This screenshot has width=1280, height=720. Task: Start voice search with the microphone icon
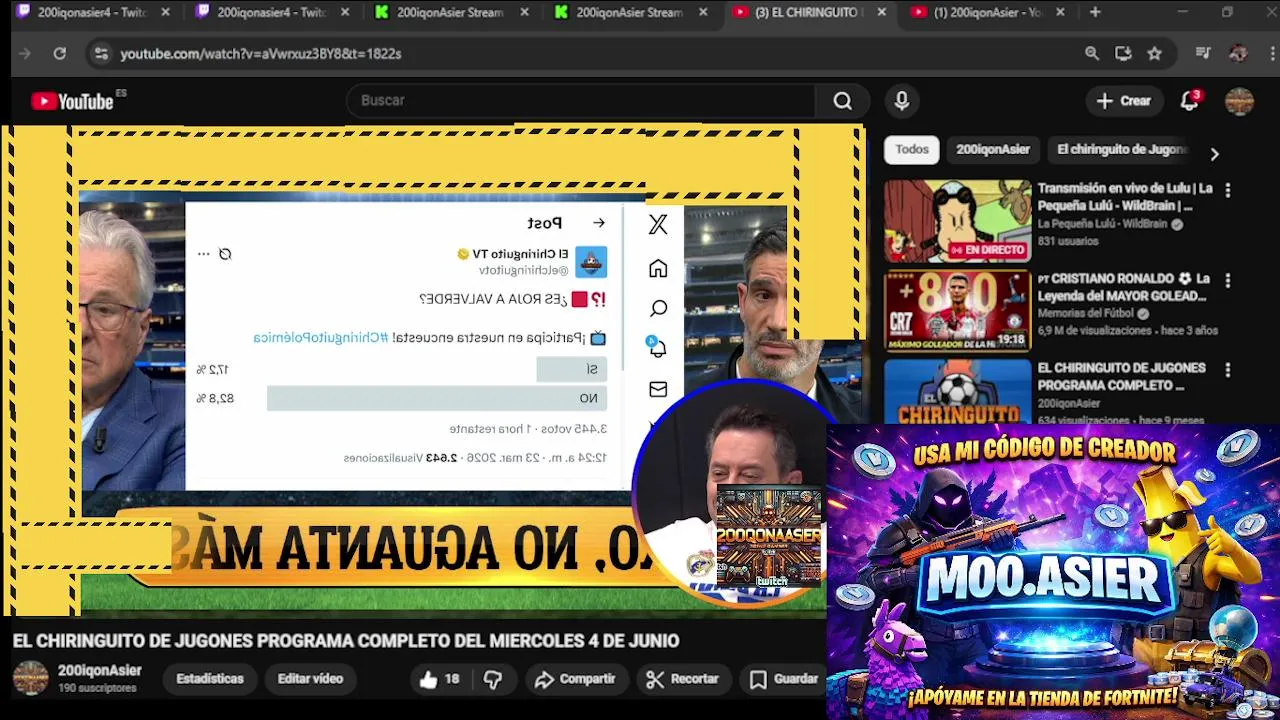pyautogui.click(x=902, y=100)
